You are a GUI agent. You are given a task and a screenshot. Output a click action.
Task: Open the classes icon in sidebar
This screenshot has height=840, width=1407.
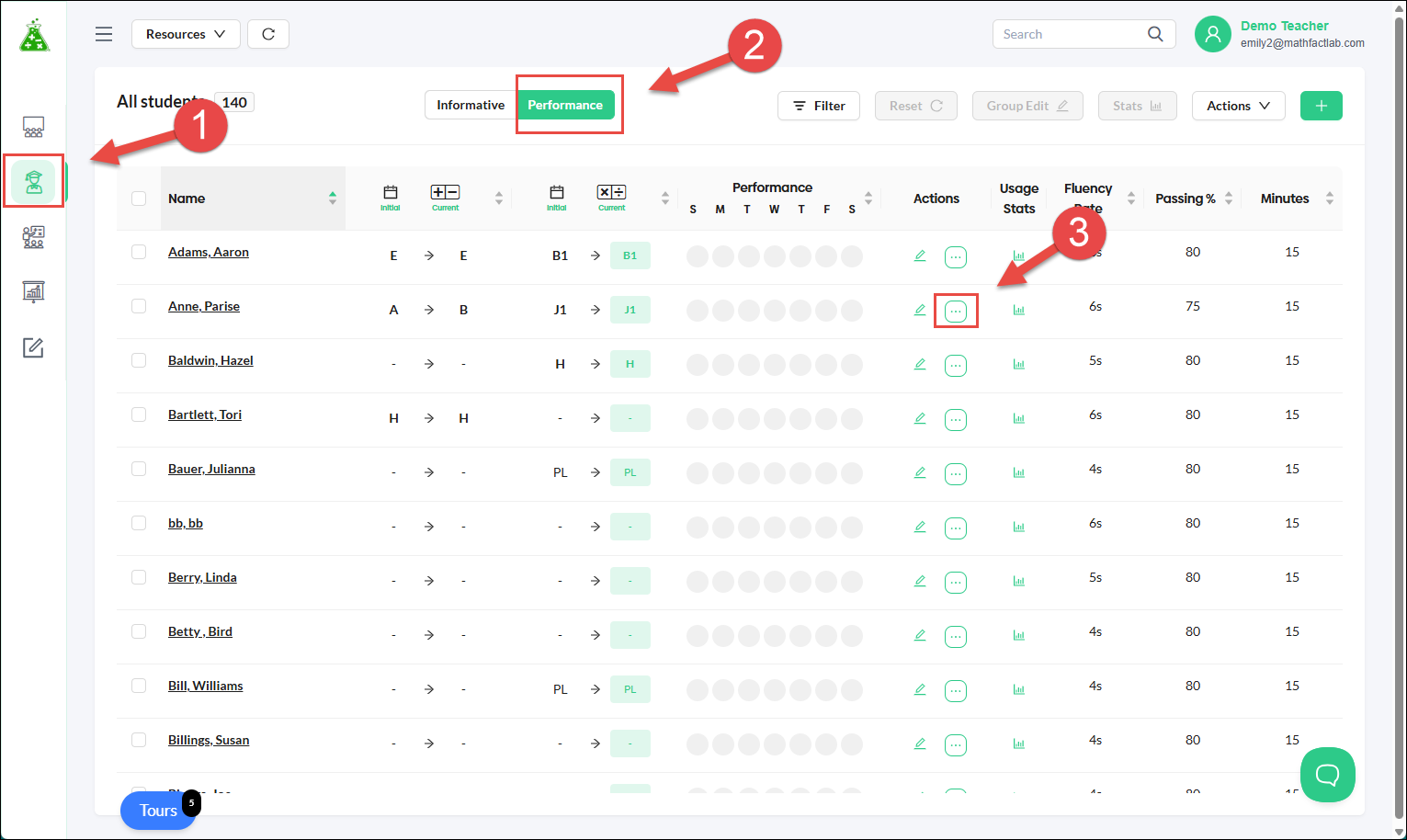(33, 127)
